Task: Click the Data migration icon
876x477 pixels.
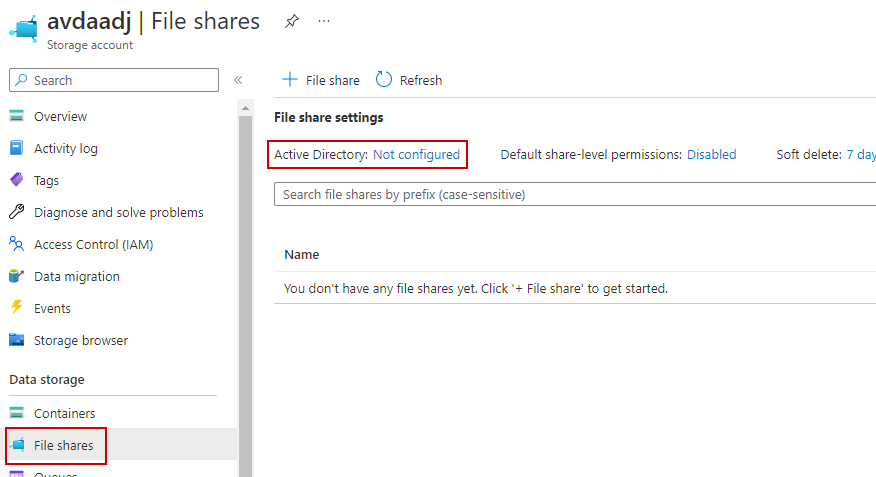Action: coord(16,277)
